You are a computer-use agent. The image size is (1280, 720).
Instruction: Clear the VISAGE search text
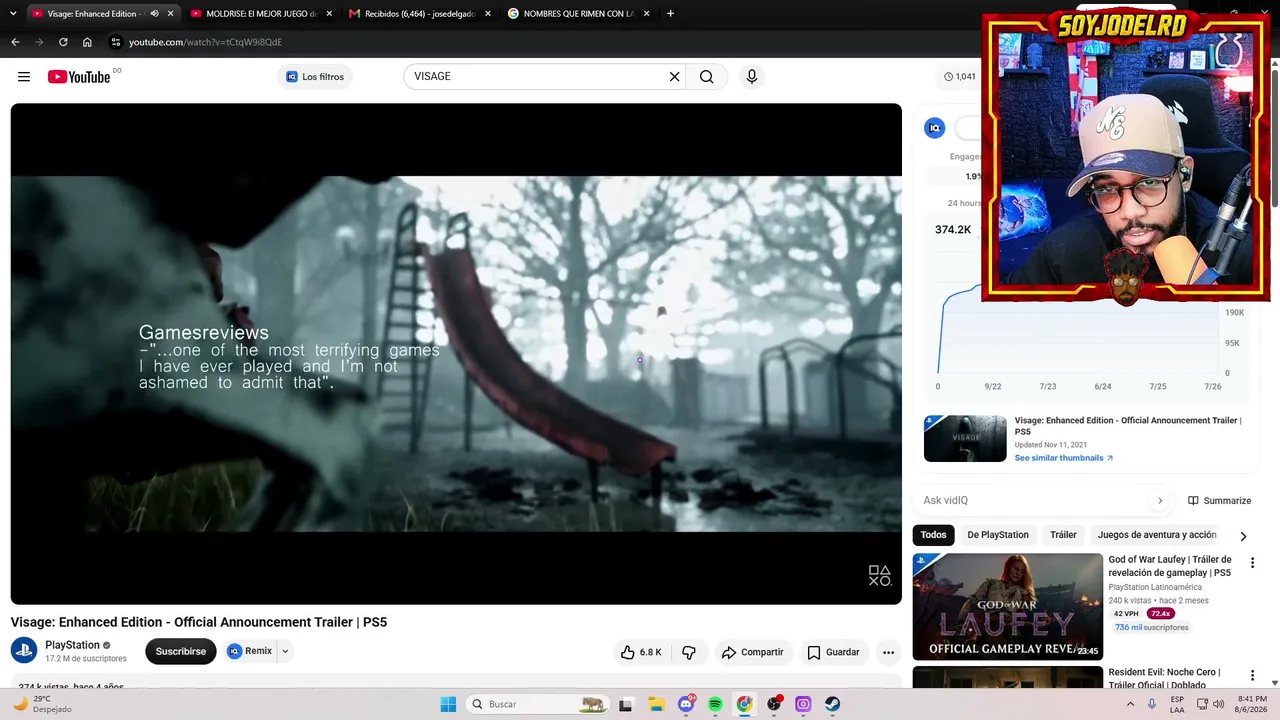[x=674, y=77]
